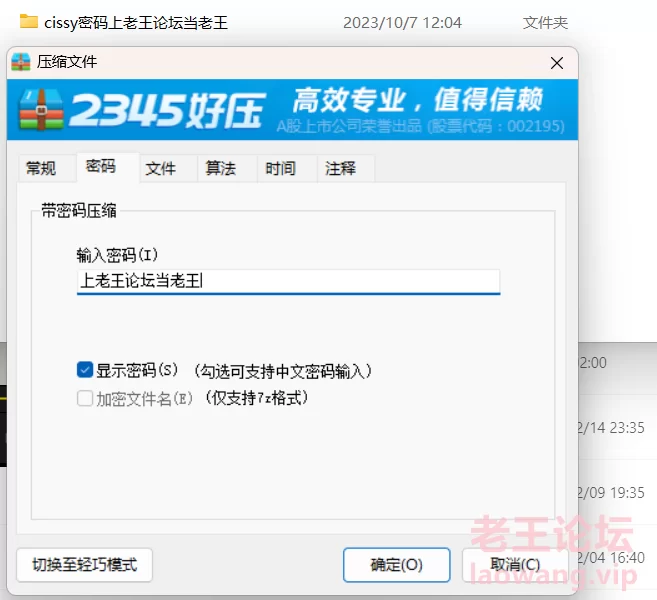Focus the 输入密码 text field

[x=288, y=282]
